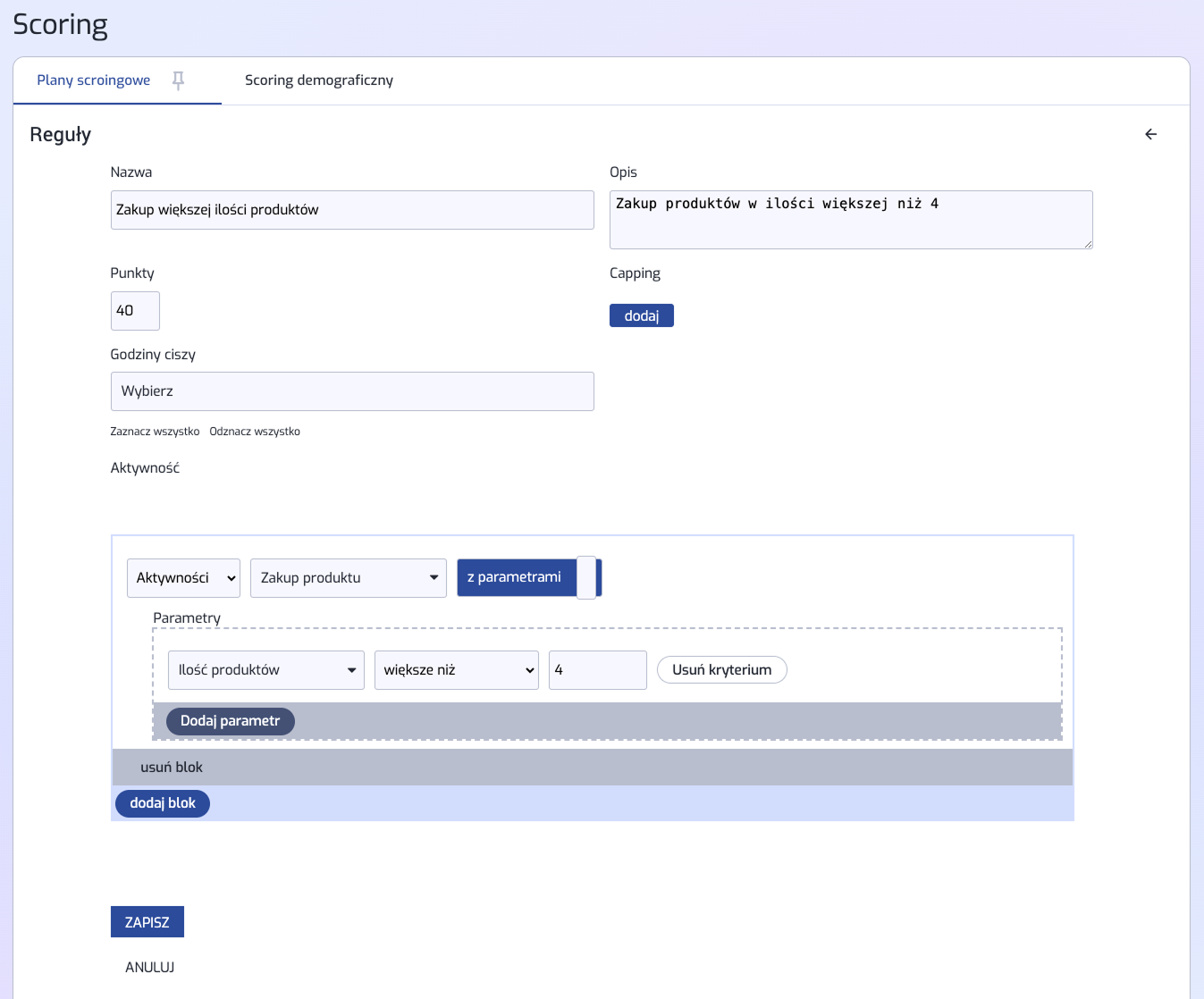Screen dimensions: 1204x999
Task: Open the Ilość produktów parameter dropdown
Action: 266,670
